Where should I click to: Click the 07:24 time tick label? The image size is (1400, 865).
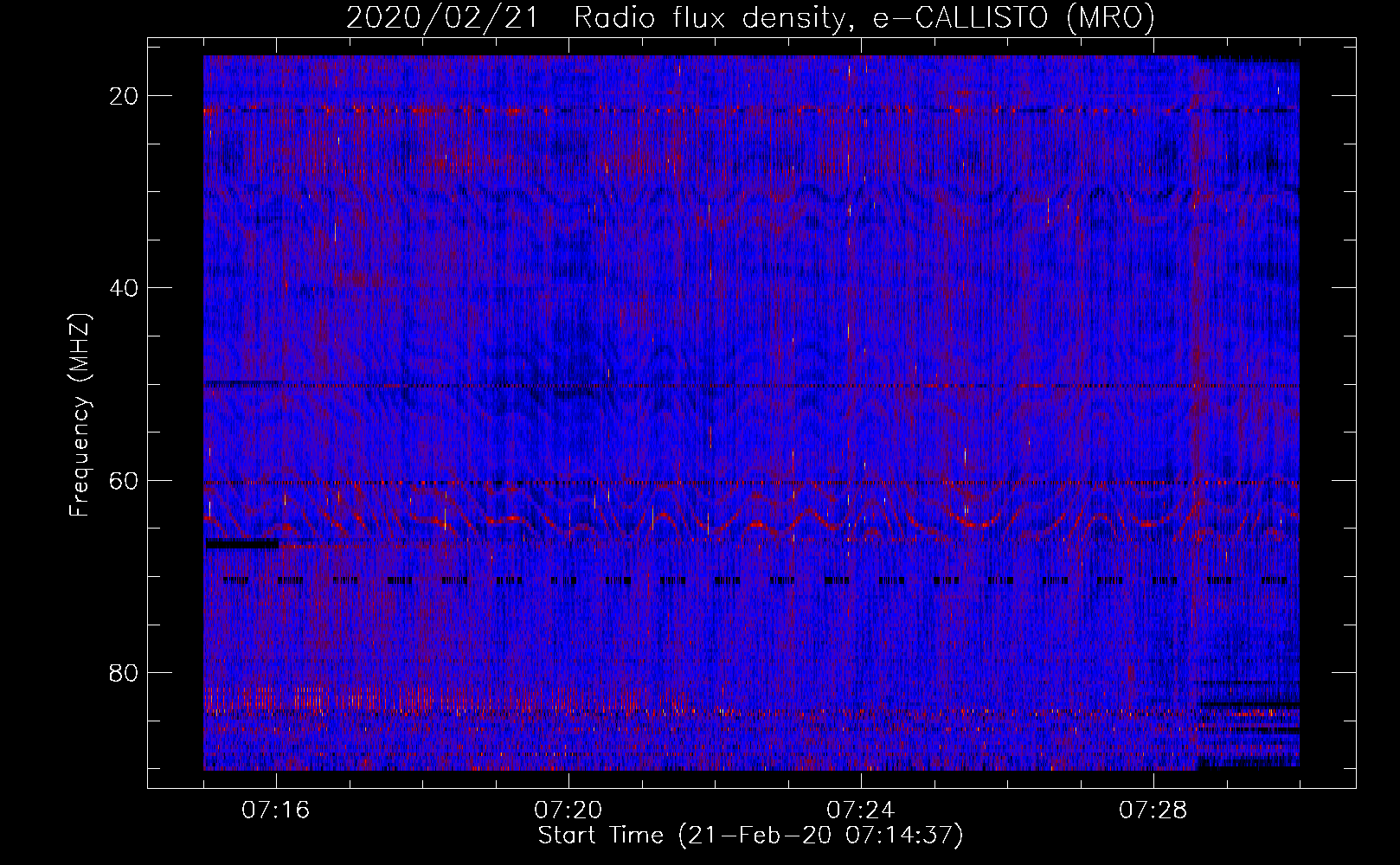861,811
